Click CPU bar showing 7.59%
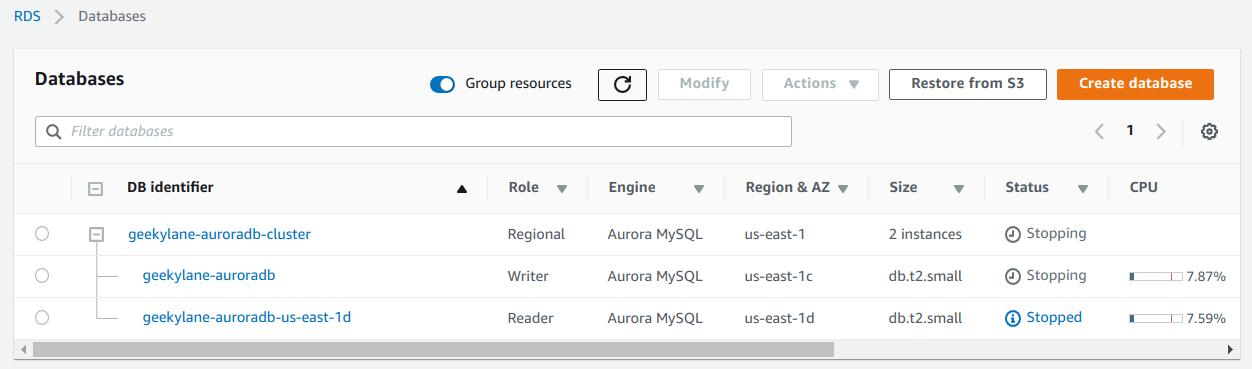This screenshot has height=369, width=1252. (x=1156, y=319)
